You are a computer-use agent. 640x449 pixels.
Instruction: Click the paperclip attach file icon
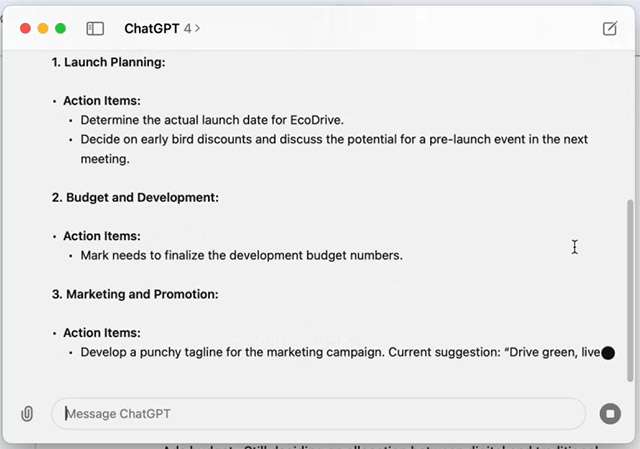[27, 413]
